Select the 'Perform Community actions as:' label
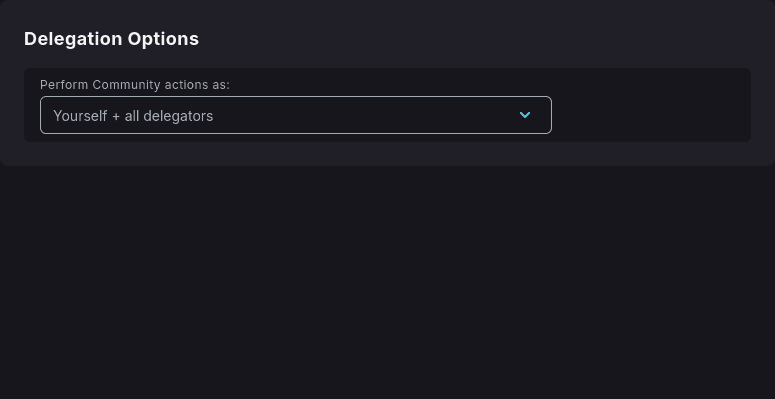Screen dimensions: 775x399 pos(135,85)
